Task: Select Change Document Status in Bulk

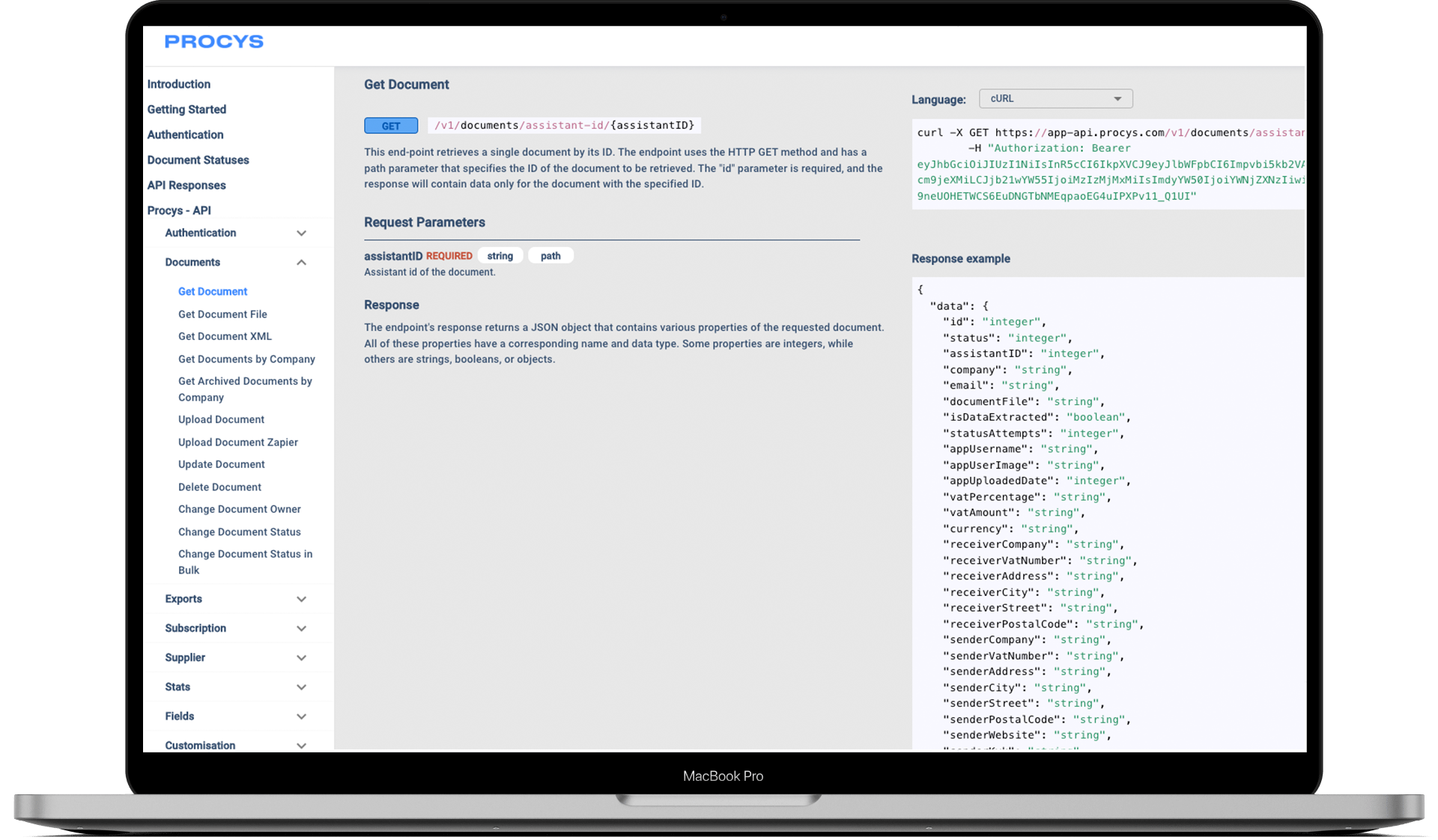Action: click(x=245, y=561)
